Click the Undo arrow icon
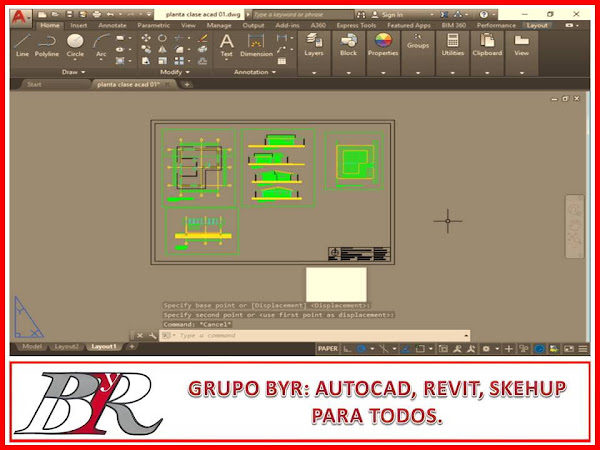 (110, 15)
